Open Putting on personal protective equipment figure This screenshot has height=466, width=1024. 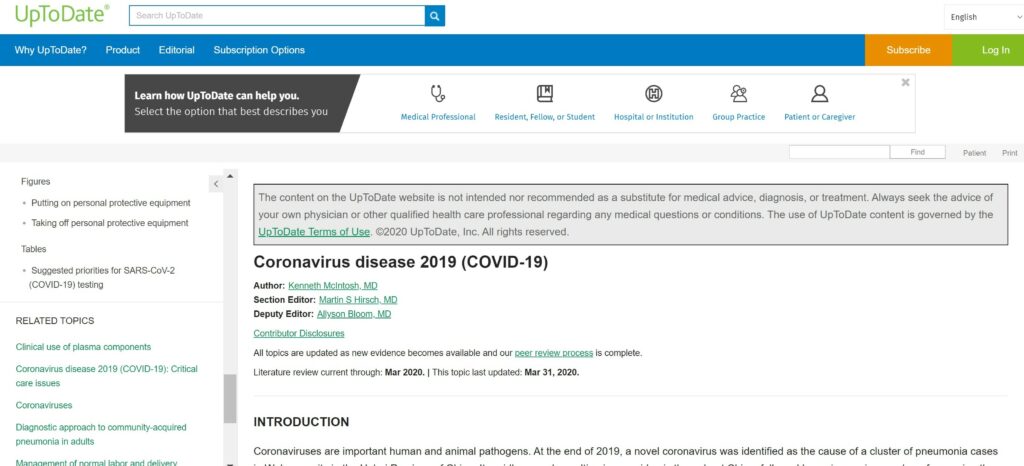tap(110, 203)
